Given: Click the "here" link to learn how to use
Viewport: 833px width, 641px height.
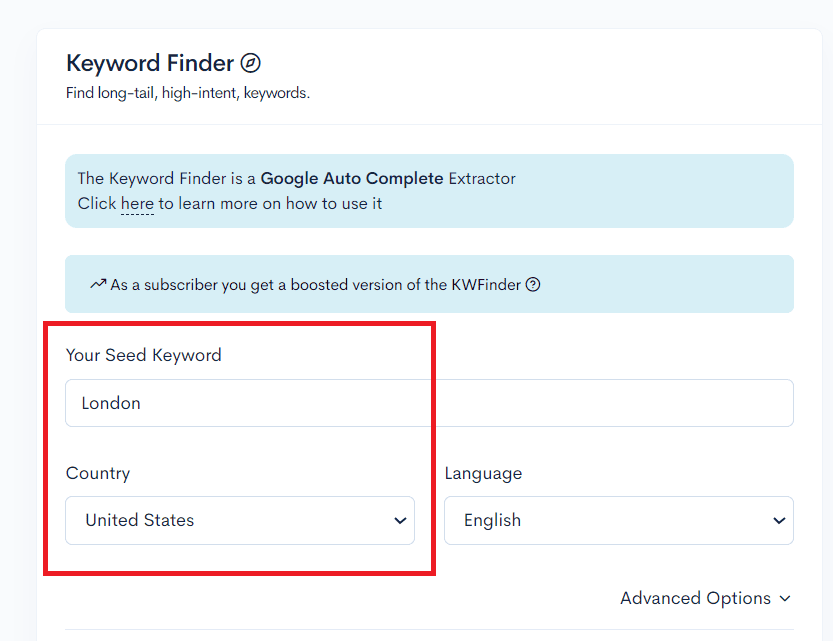Looking at the screenshot, I should pyautogui.click(x=137, y=203).
